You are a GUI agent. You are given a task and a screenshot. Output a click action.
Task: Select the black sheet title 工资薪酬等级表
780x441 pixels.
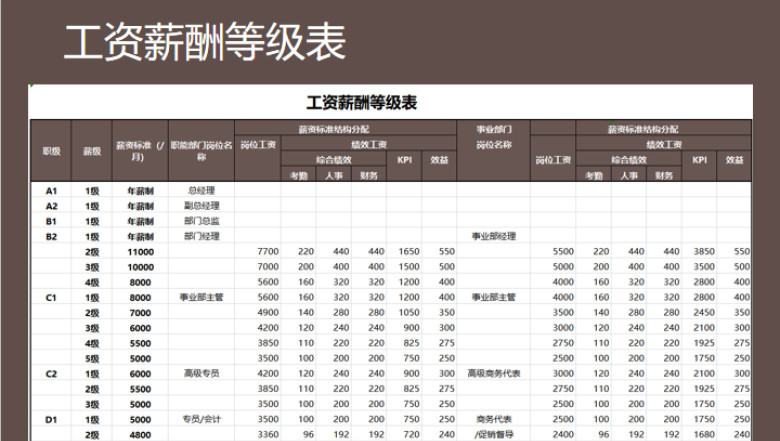click(362, 103)
